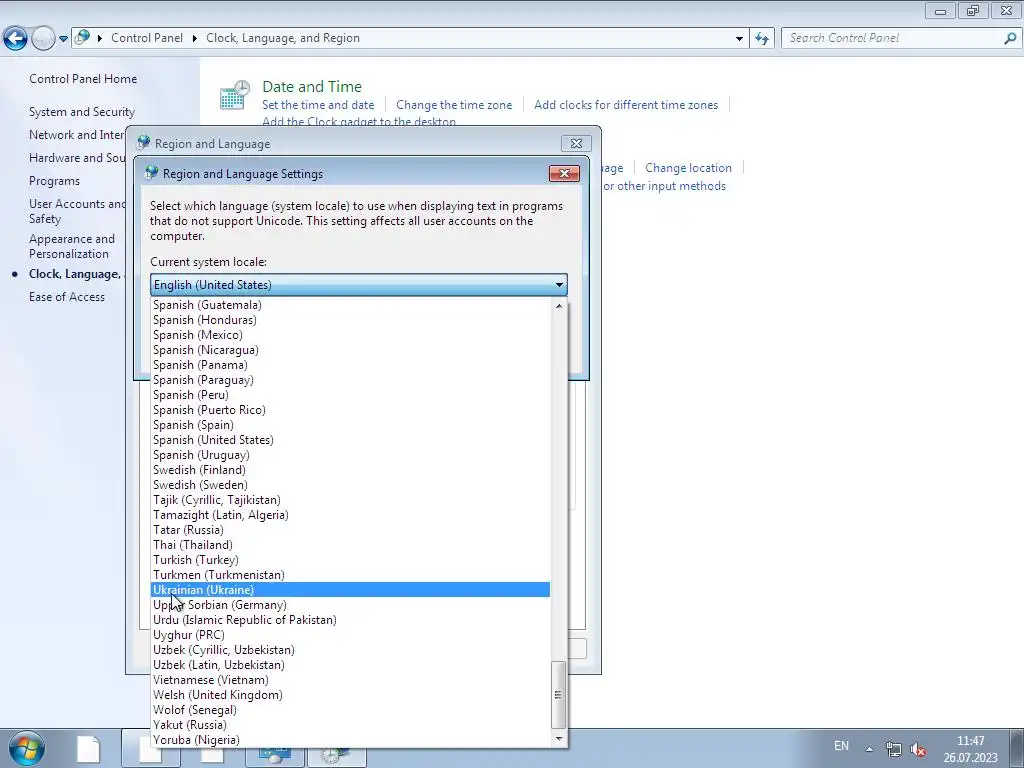Select Turkmen (Turkmenistan) locale

(351, 575)
